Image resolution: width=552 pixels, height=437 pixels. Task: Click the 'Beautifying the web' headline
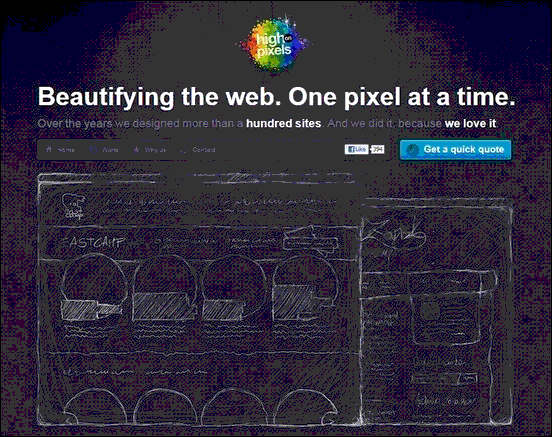(x=276, y=96)
